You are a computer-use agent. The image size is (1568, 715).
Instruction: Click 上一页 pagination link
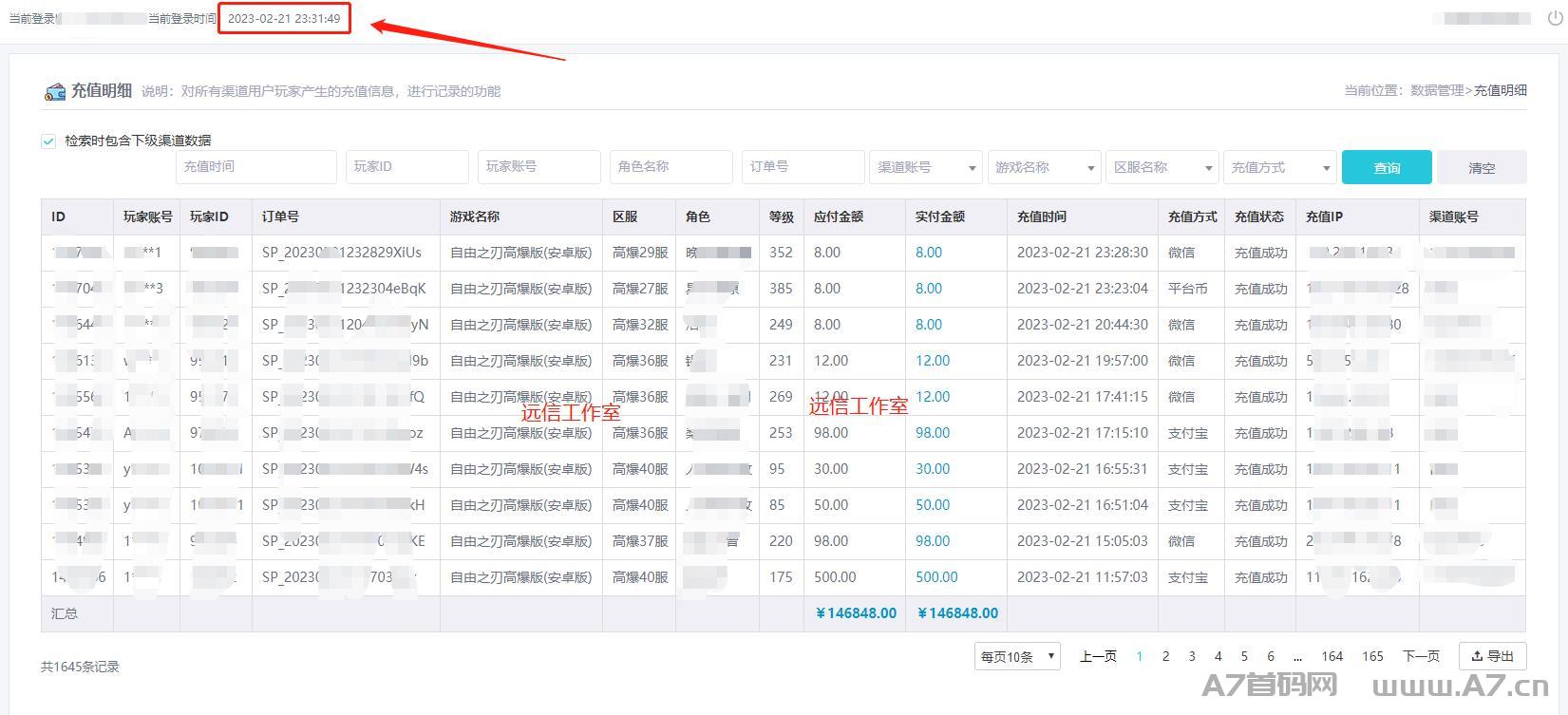[1098, 656]
